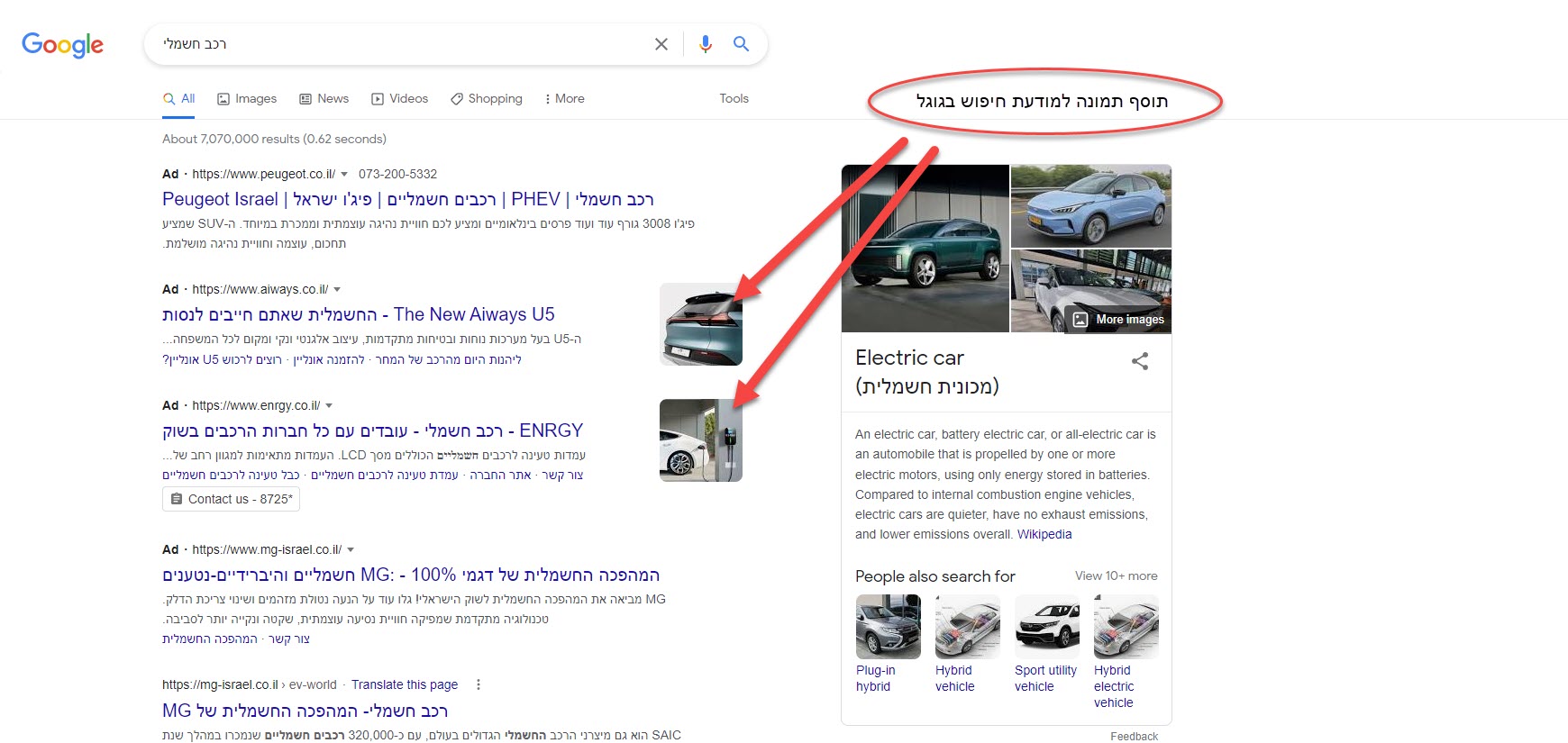Click Contact us - 8725* button
1568x743 pixels.
[x=231, y=499]
